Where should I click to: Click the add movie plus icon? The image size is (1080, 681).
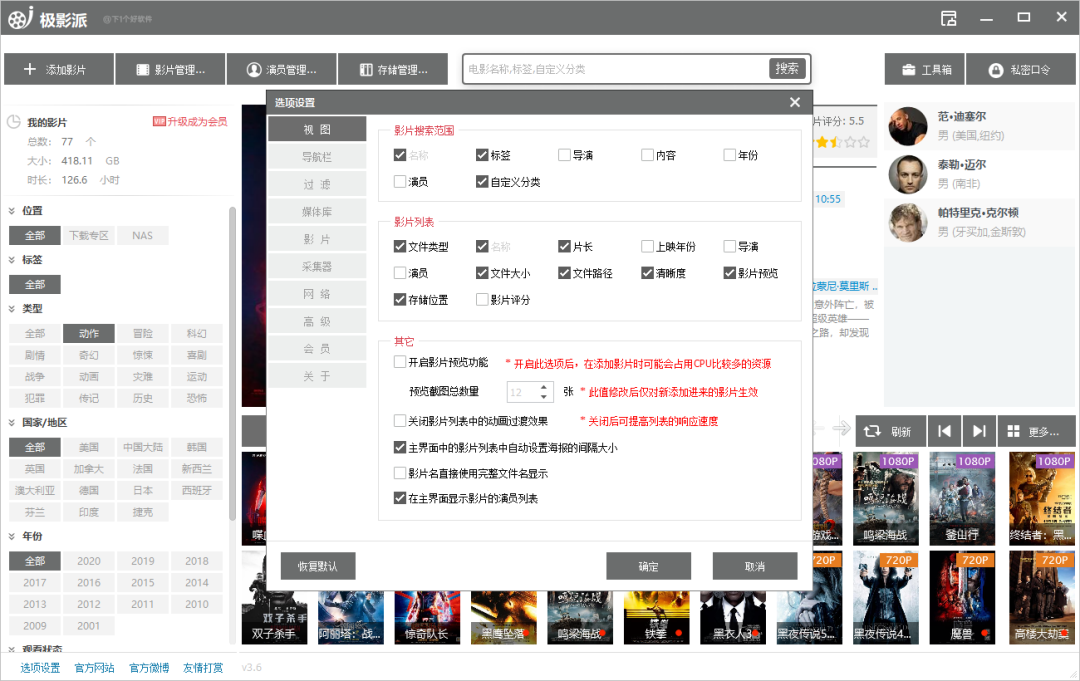pos(30,70)
